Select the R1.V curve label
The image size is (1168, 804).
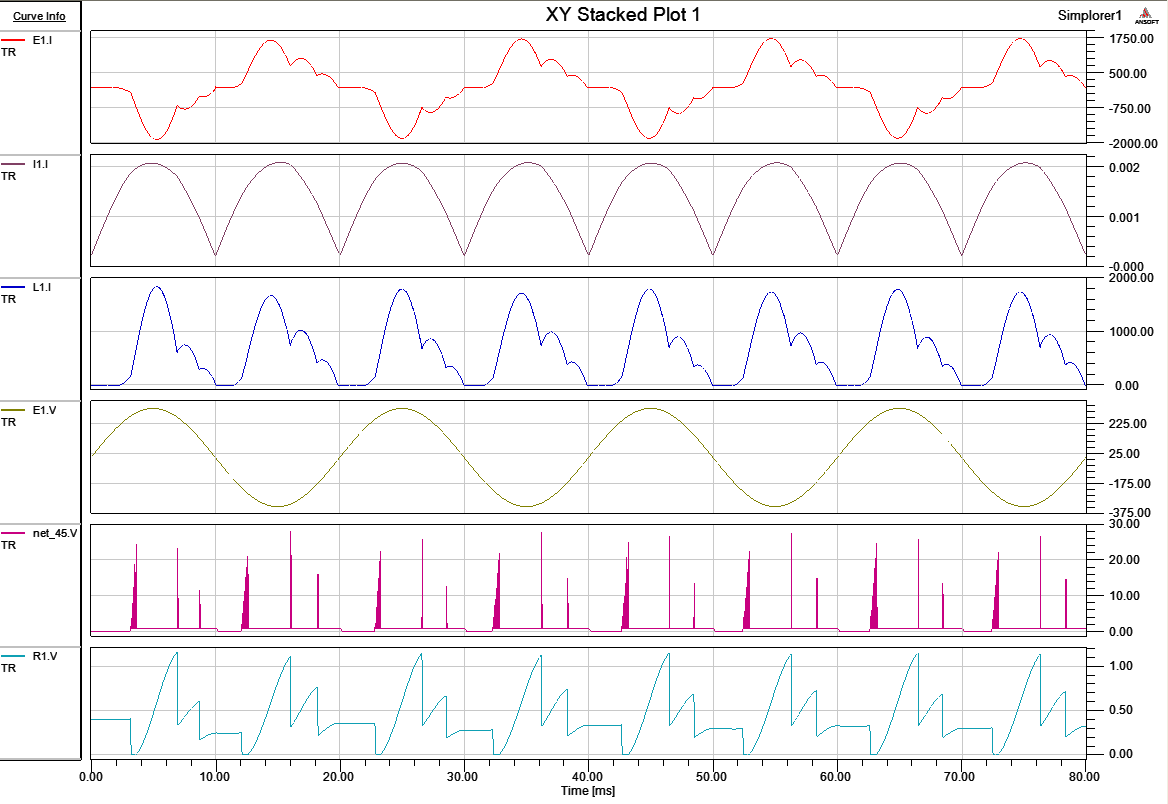pyautogui.click(x=45, y=656)
